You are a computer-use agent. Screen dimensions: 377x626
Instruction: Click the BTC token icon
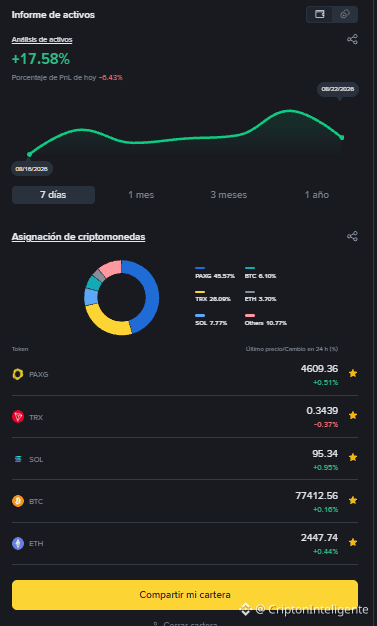click(x=18, y=501)
